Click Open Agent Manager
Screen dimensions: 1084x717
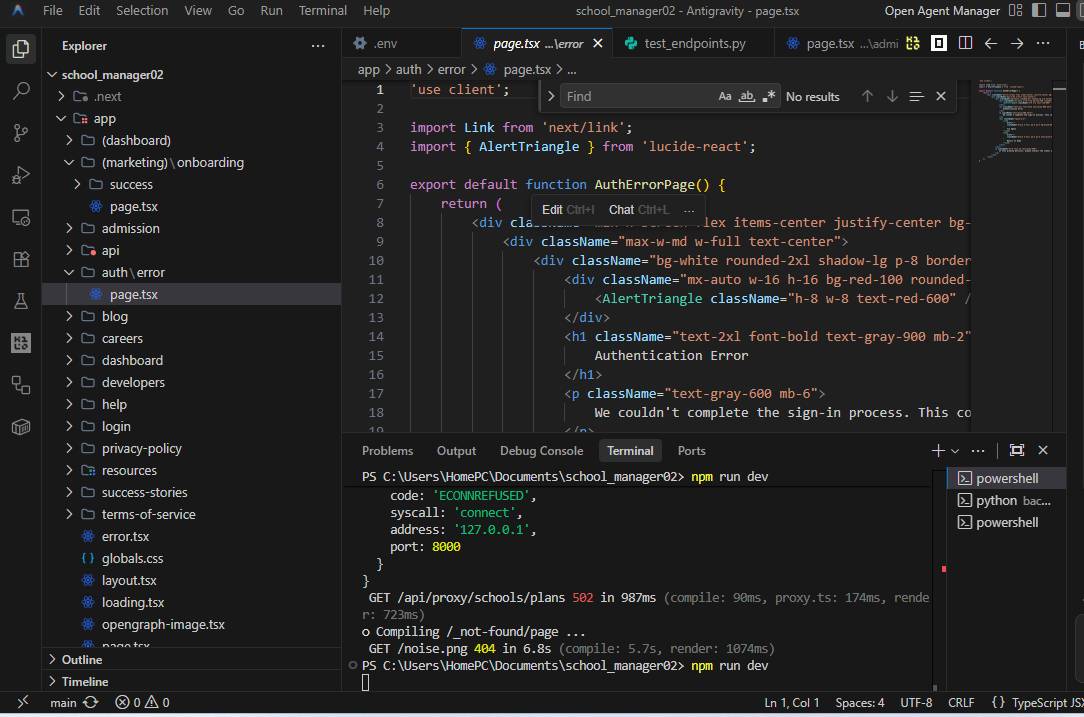(x=942, y=10)
